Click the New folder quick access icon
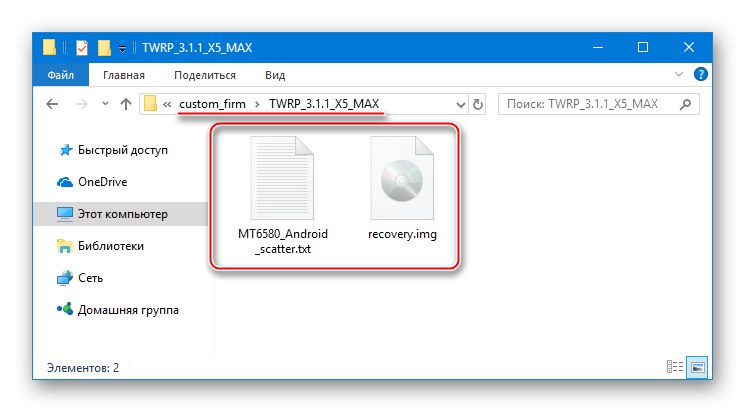Viewport: 745px width, 412px height. (104, 48)
